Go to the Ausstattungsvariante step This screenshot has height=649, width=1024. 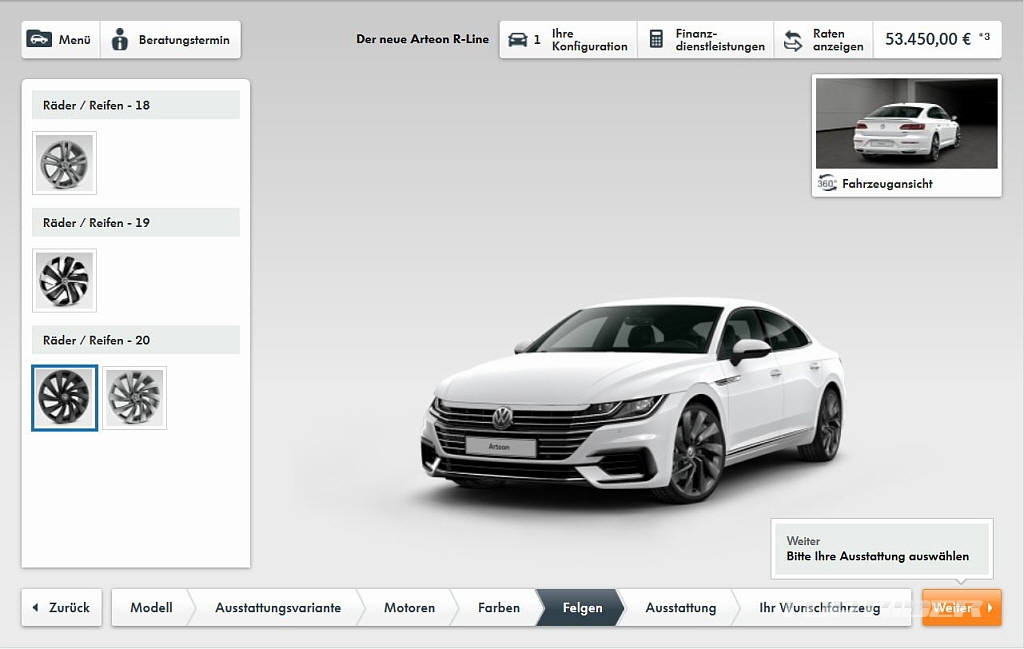pyautogui.click(x=278, y=608)
